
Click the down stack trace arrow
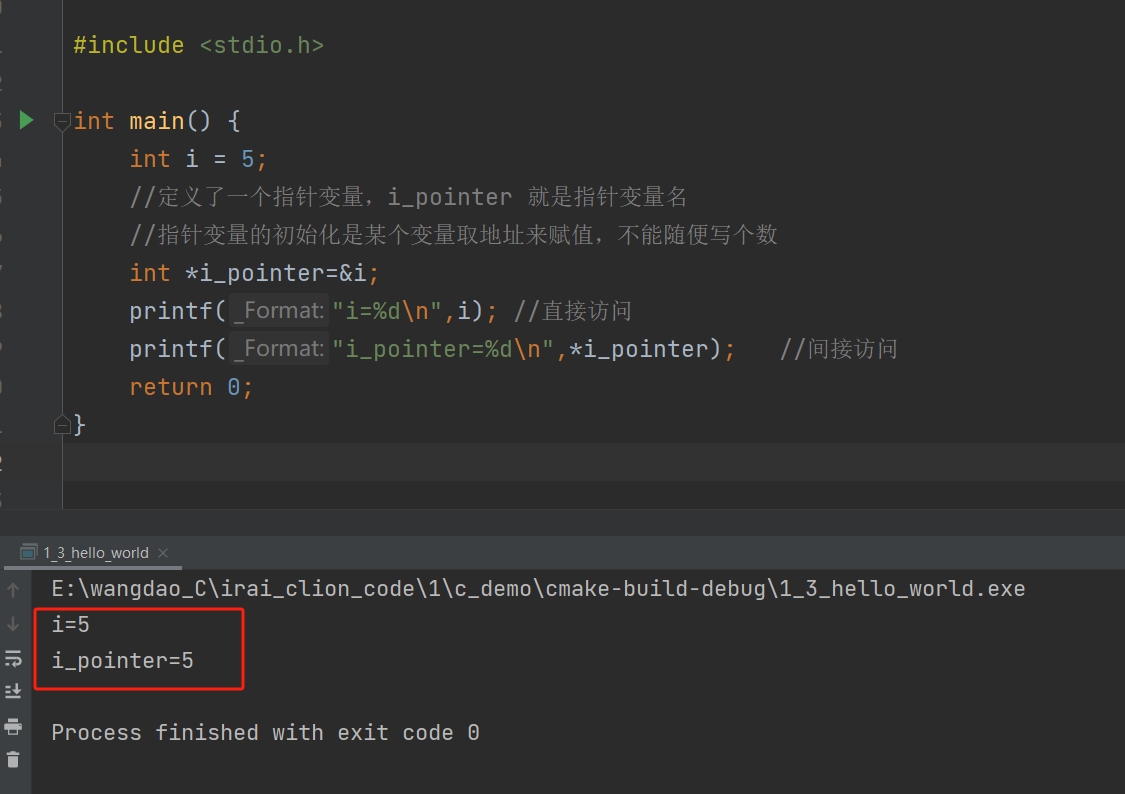point(13,624)
